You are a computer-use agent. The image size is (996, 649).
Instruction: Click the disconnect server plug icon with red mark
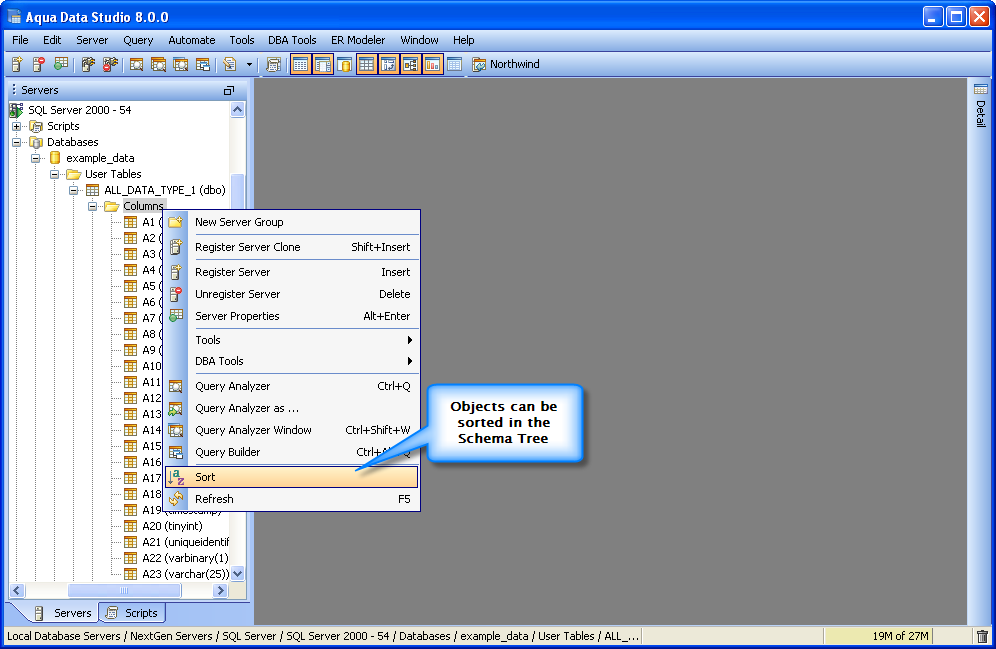[x=111, y=64]
